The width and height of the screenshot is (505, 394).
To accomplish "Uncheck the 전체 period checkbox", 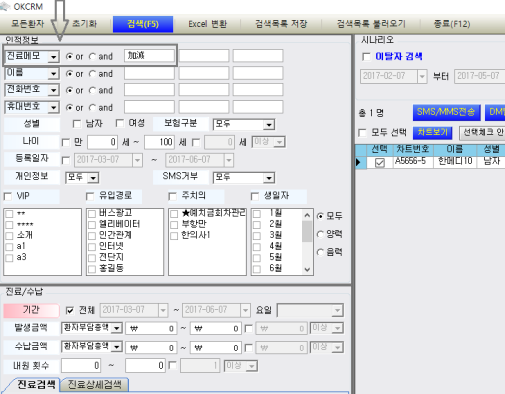I will tap(70, 311).
